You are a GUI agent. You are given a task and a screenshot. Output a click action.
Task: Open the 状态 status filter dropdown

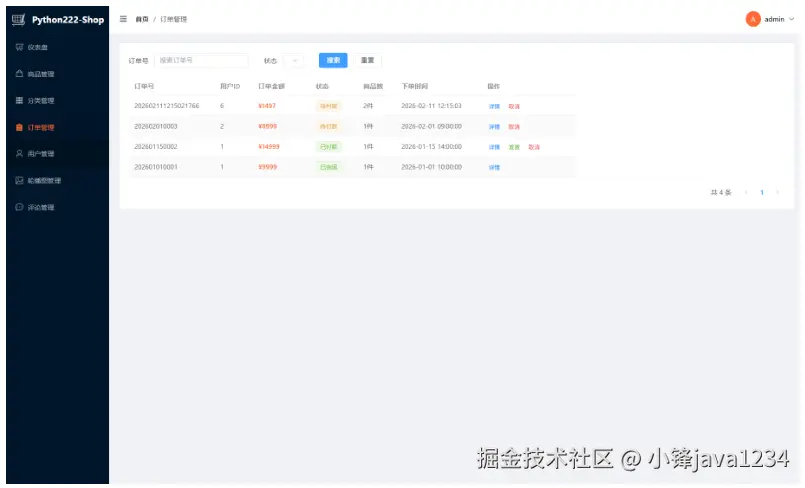pos(294,61)
